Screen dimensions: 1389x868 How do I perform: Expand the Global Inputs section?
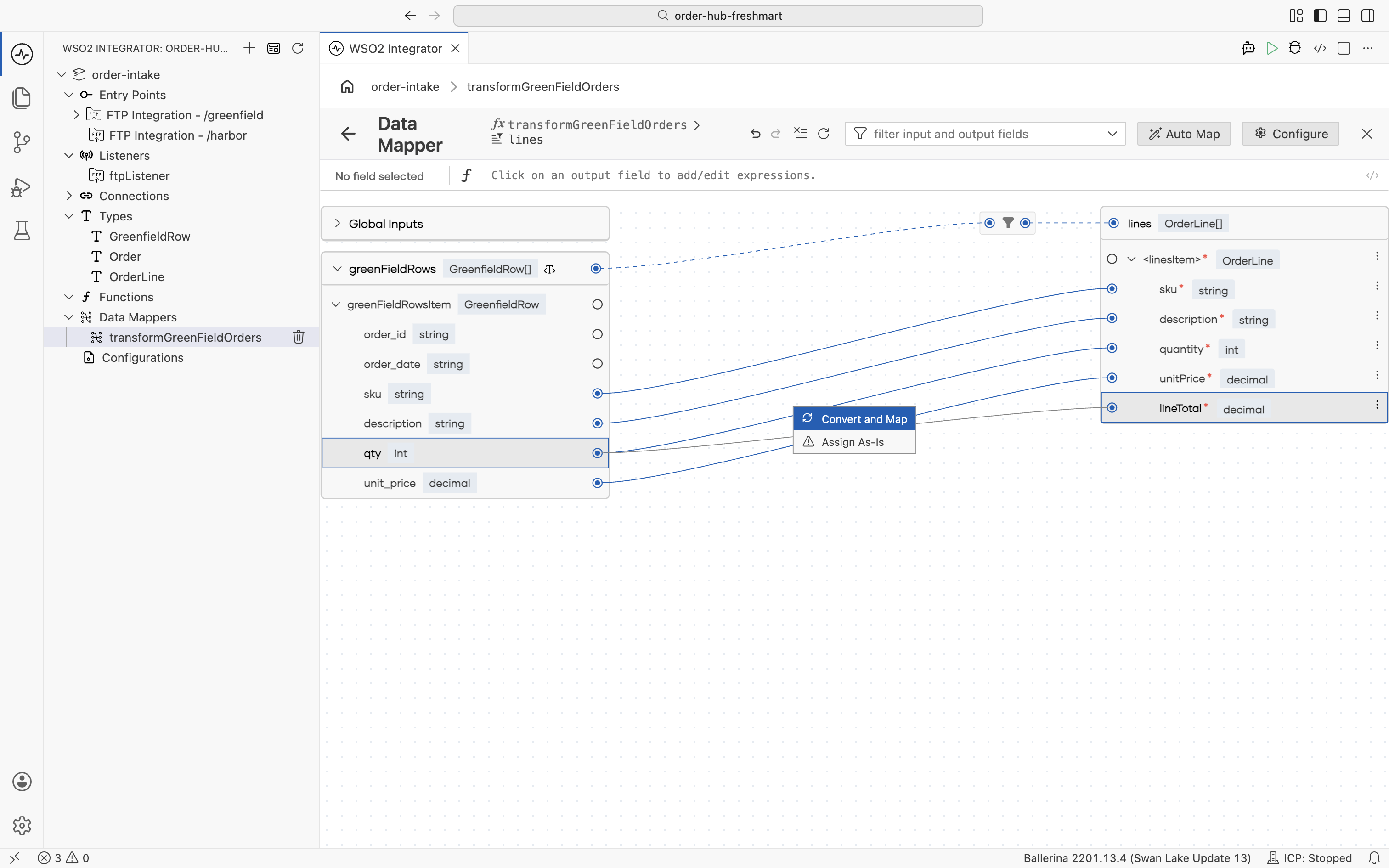click(338, 223)
